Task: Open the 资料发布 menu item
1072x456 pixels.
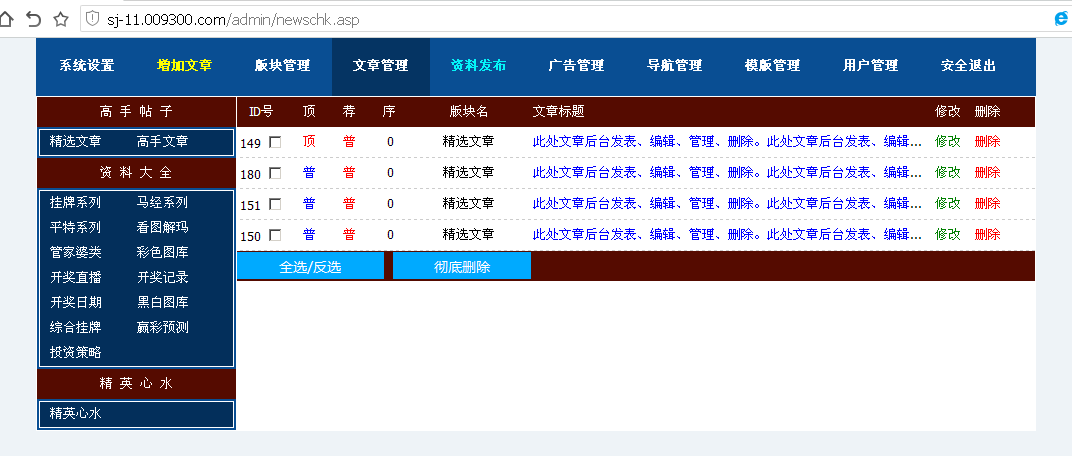Action: tap(479, 66)
